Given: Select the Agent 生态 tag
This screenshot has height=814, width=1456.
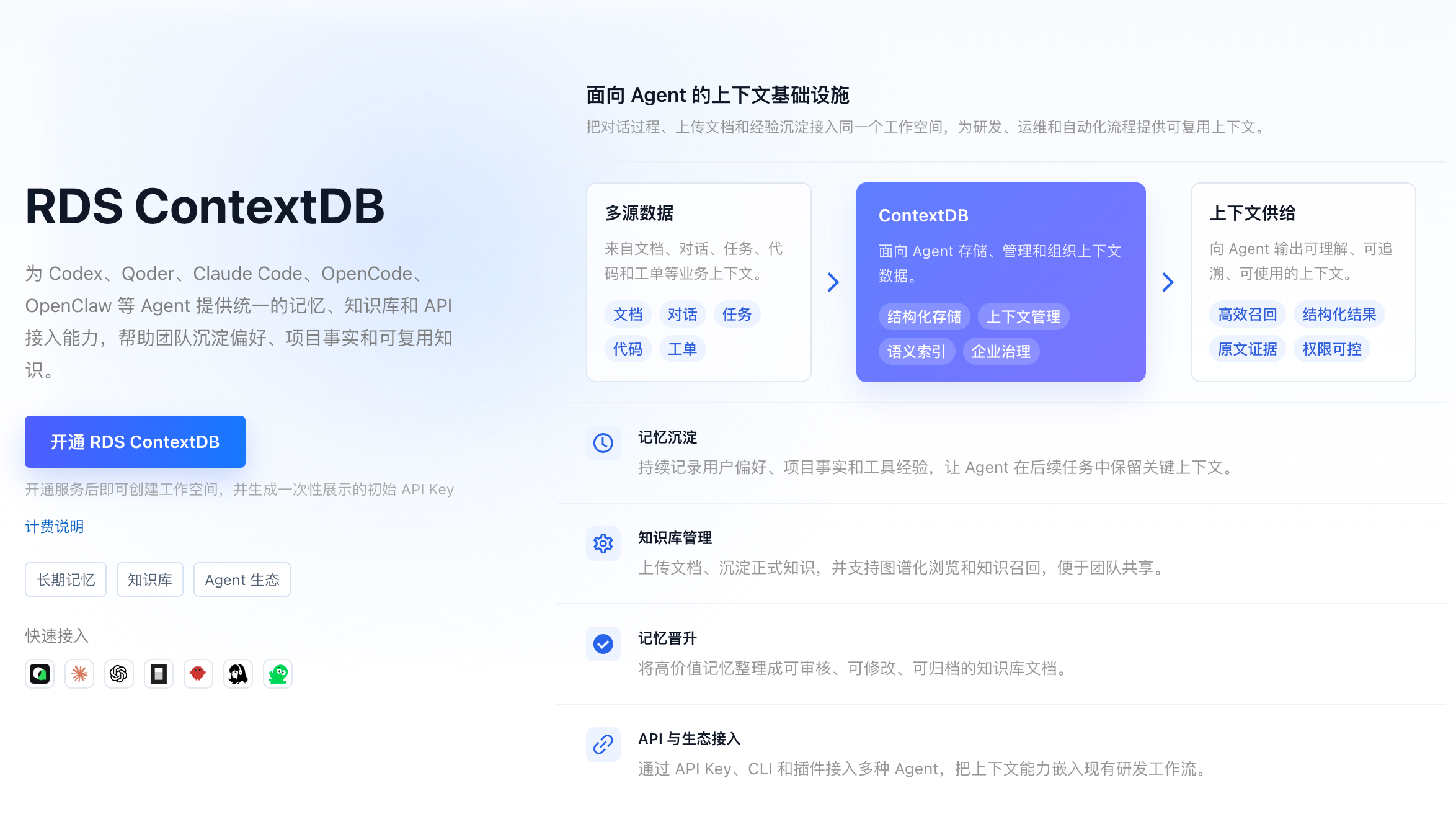Looking at the screenshot, I should pyautogui.click(x=242, y=579).
